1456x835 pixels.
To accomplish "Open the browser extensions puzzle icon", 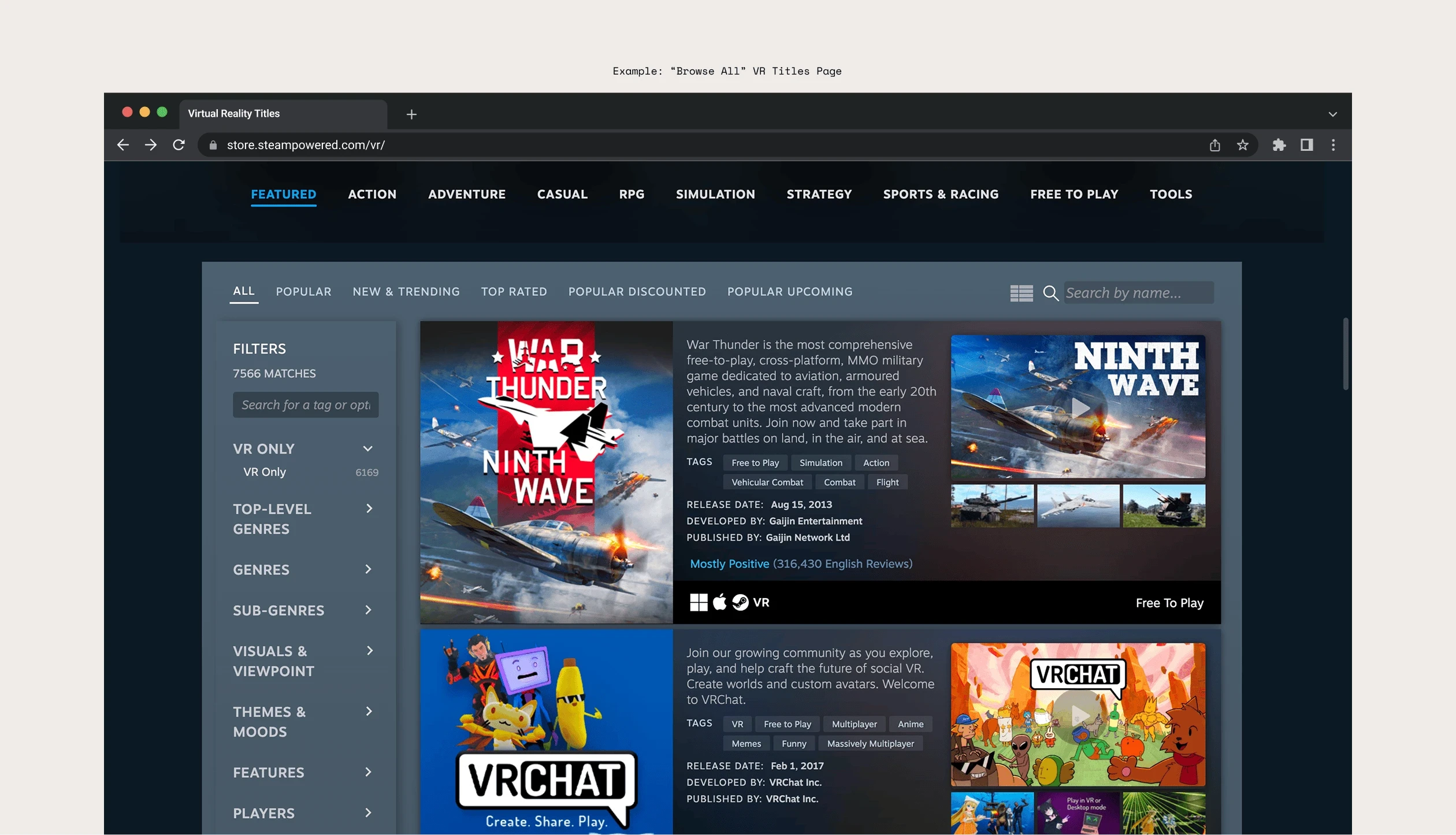I will [1279, 145].
